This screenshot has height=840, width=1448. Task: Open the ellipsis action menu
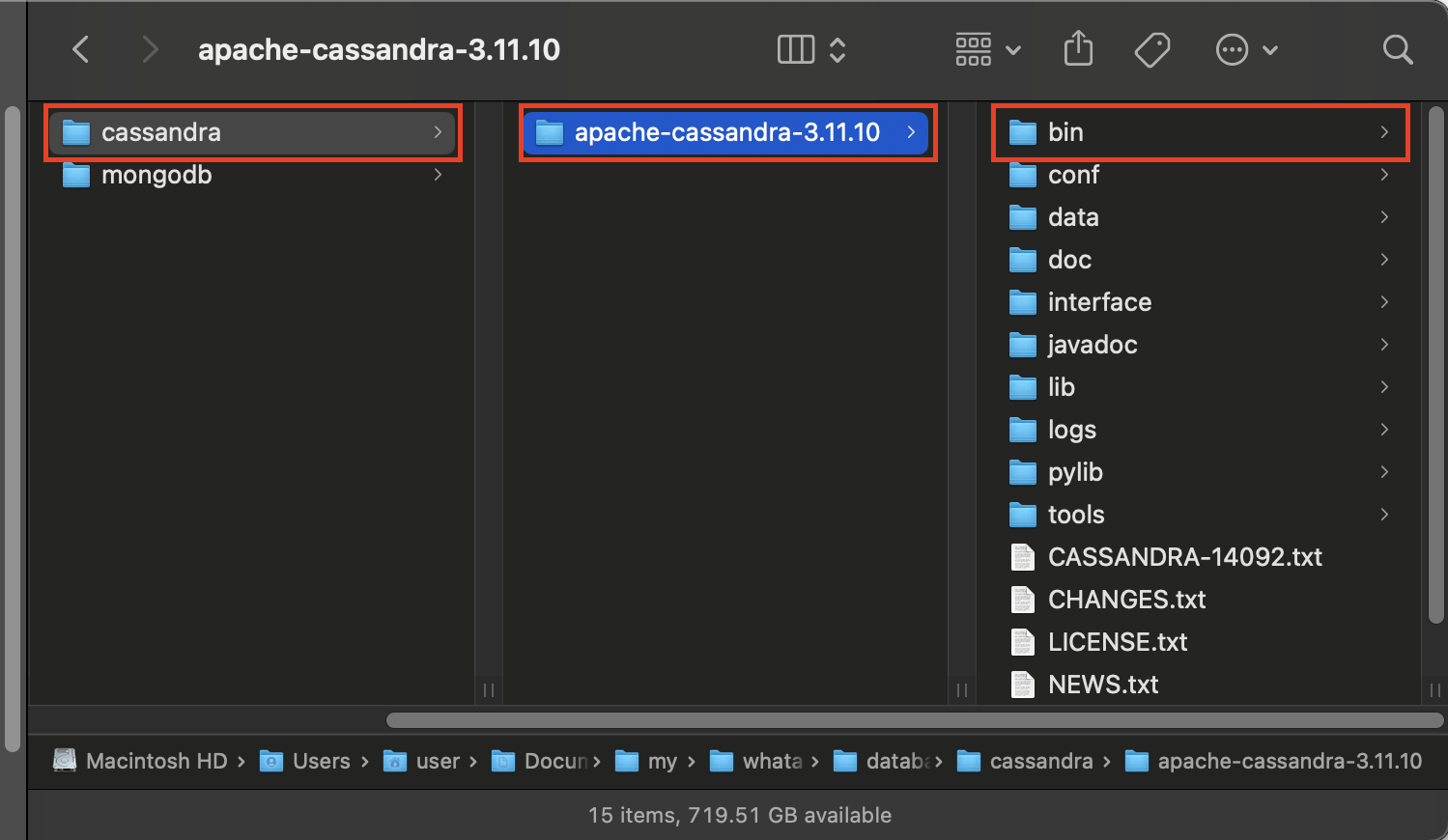click(x=1232, y=49)
